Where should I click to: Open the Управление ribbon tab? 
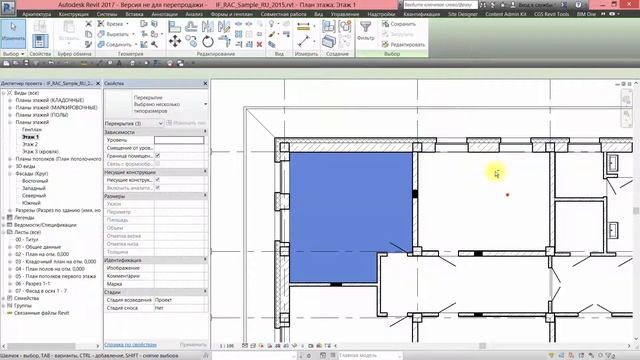coord(345,14)
